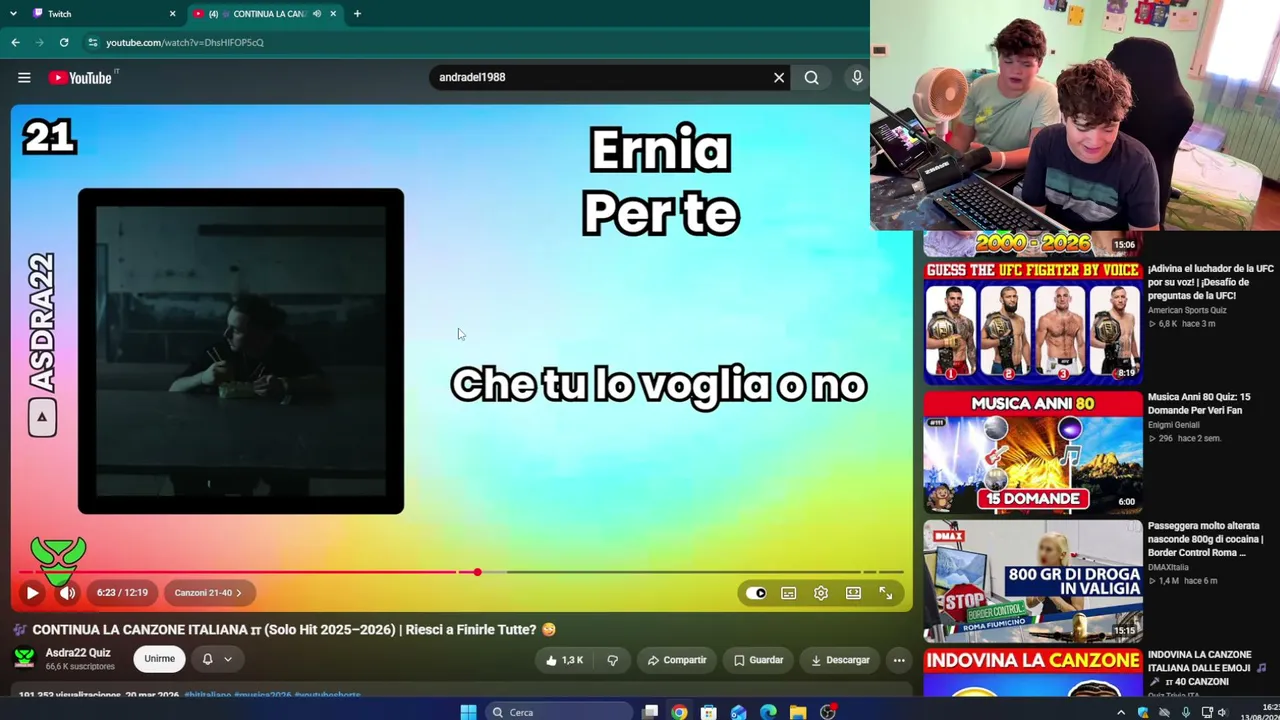
Task: Save the video with Guardar
Action: (758, 660)
